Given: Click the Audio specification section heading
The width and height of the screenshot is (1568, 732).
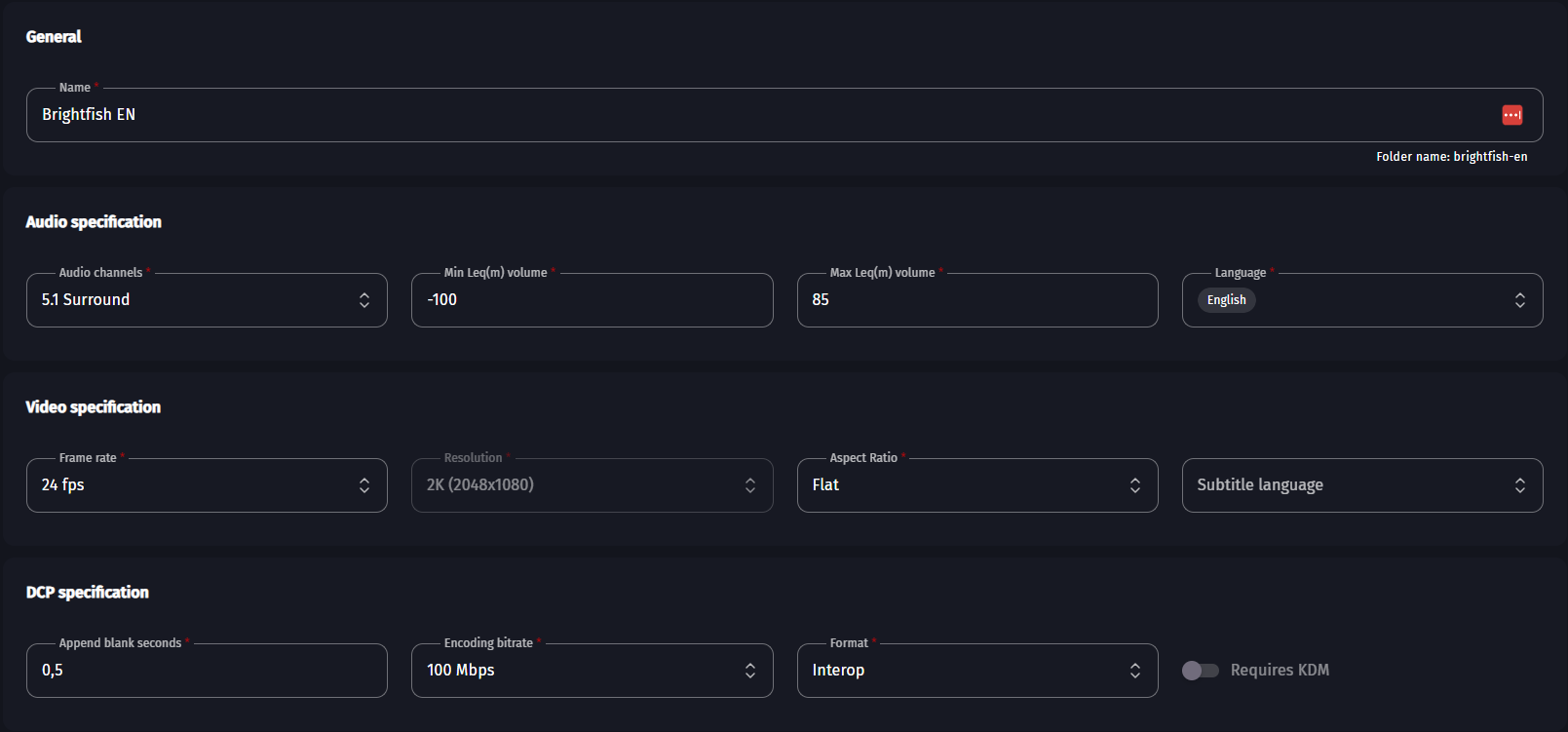Looking at the screenshot, I should tap(94, 222).
